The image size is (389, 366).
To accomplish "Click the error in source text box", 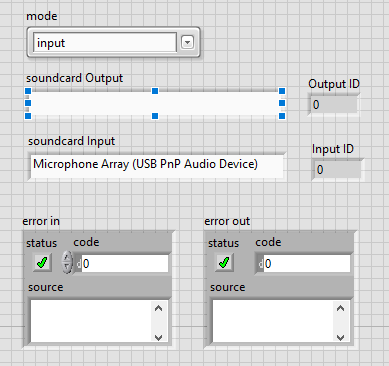I will tap(91, 321).
